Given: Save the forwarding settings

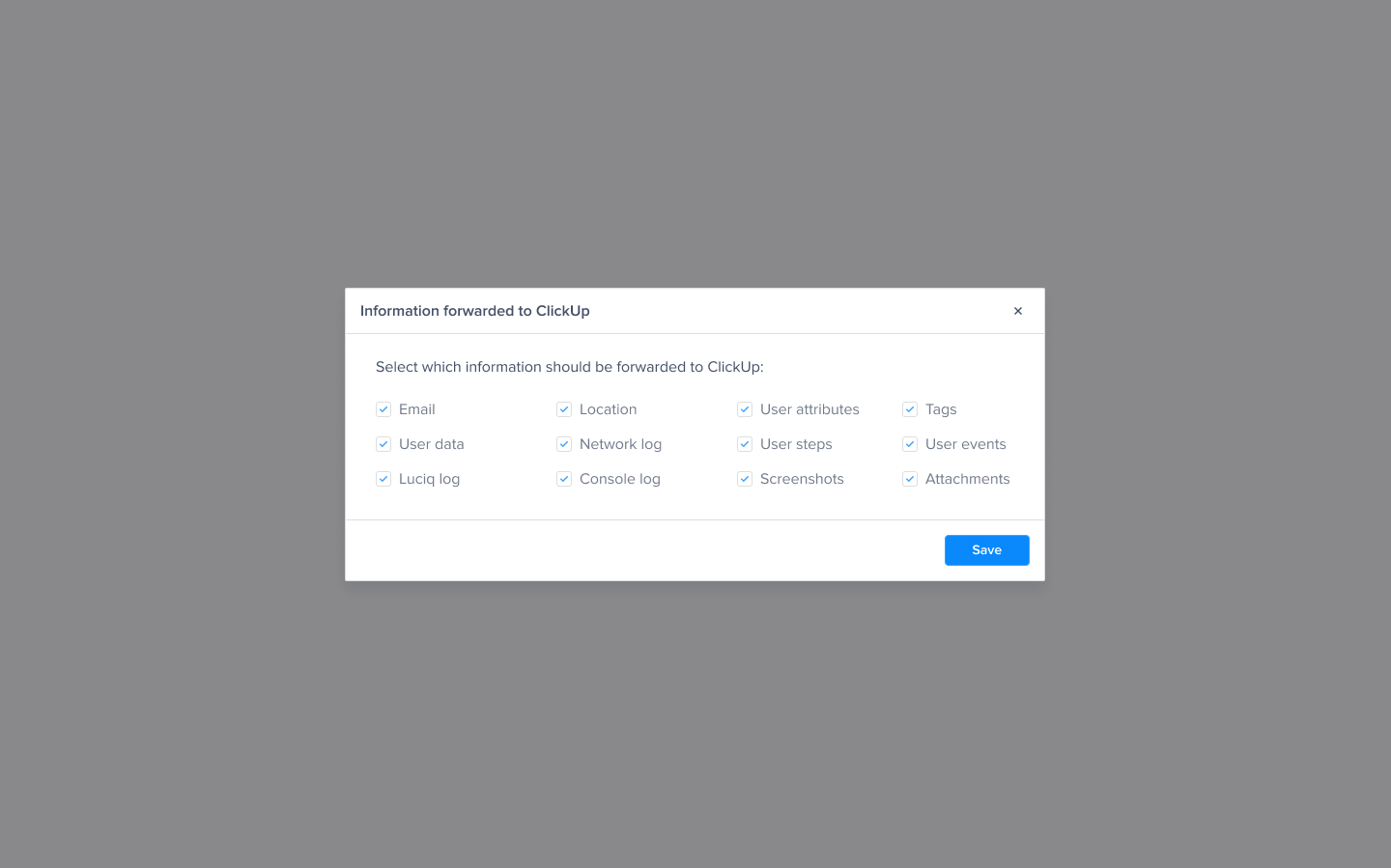Looking at the screenshot, I should (x=986, y=549).
